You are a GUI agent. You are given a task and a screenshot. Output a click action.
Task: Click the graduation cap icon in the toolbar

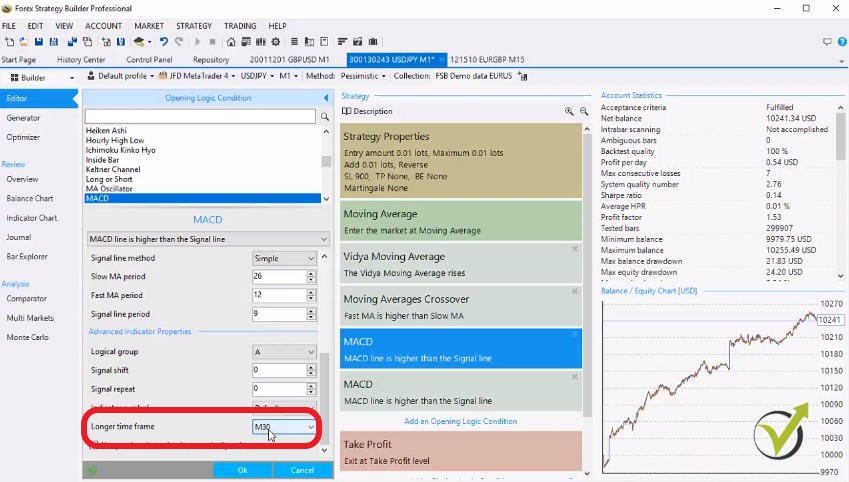[x=139, y=42]
